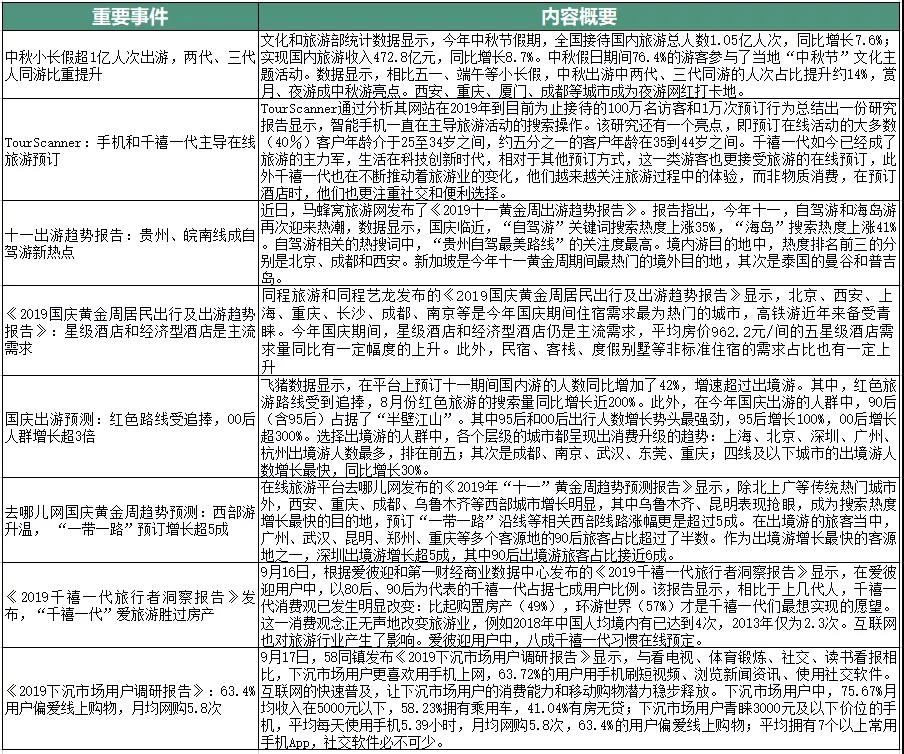Viewport: 904px width, 754px height.
Task: Select the cell "国庆出游预测：红色路线受追捧"
Action: pos(130,427)
